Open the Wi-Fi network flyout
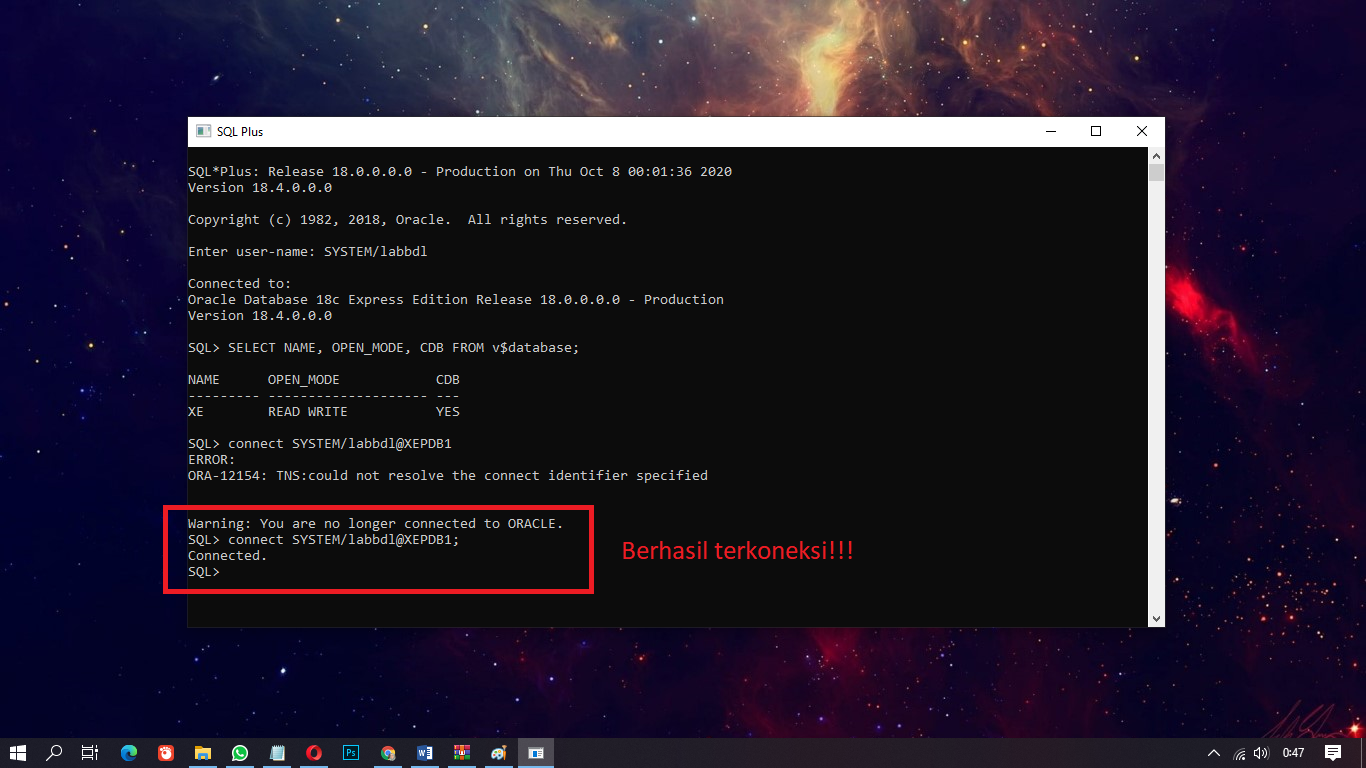Viewport: 1366px width, 768px height. (1240, 753)
